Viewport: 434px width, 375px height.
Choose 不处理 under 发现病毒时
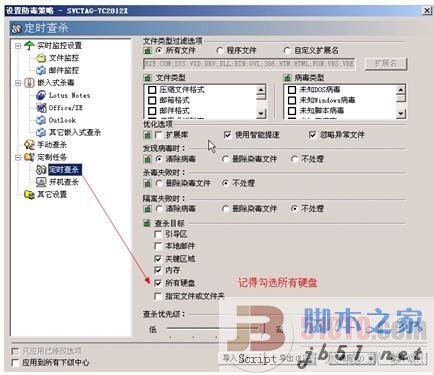point(294,159)
